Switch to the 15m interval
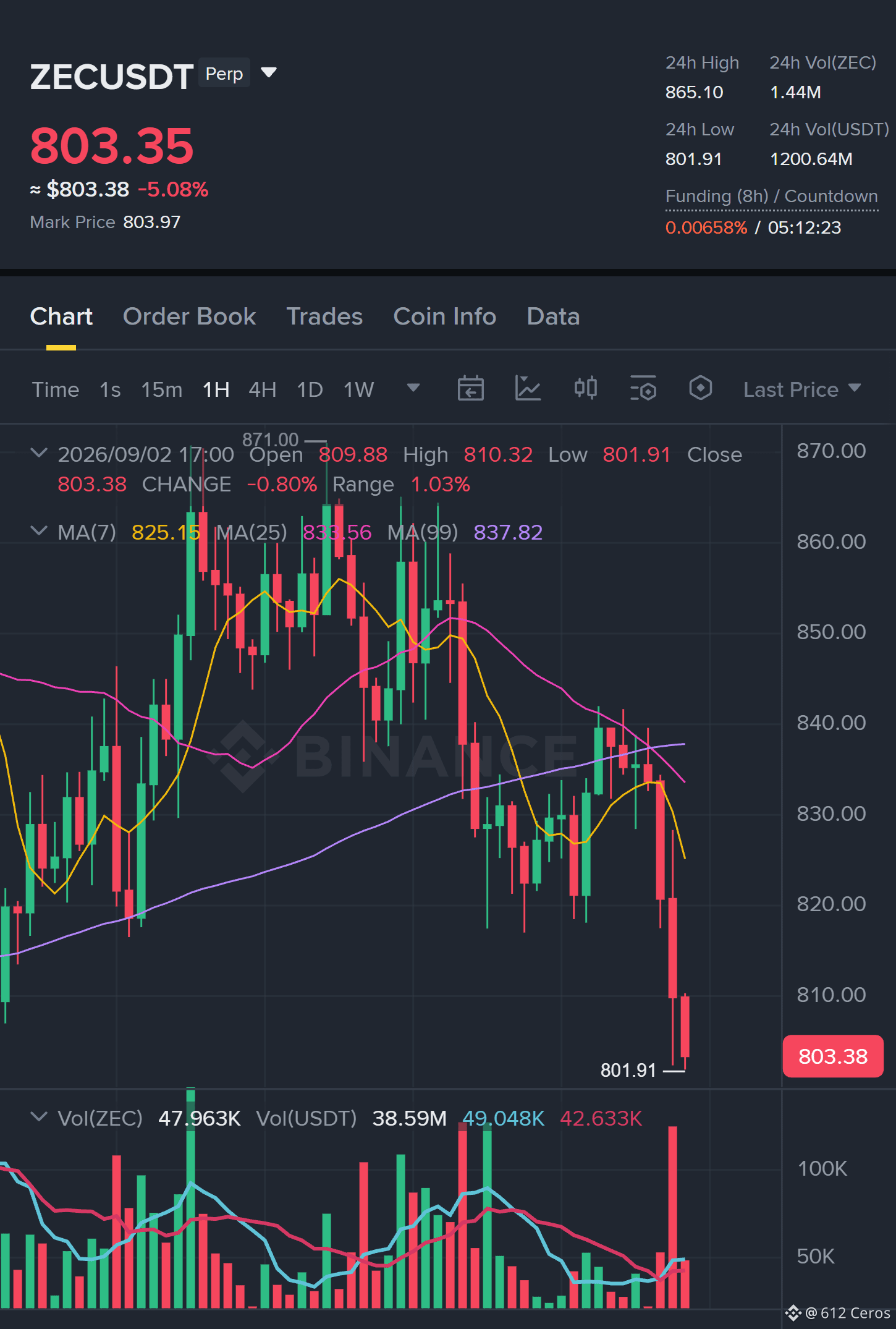896x1329 pixels. pos(162,389)
